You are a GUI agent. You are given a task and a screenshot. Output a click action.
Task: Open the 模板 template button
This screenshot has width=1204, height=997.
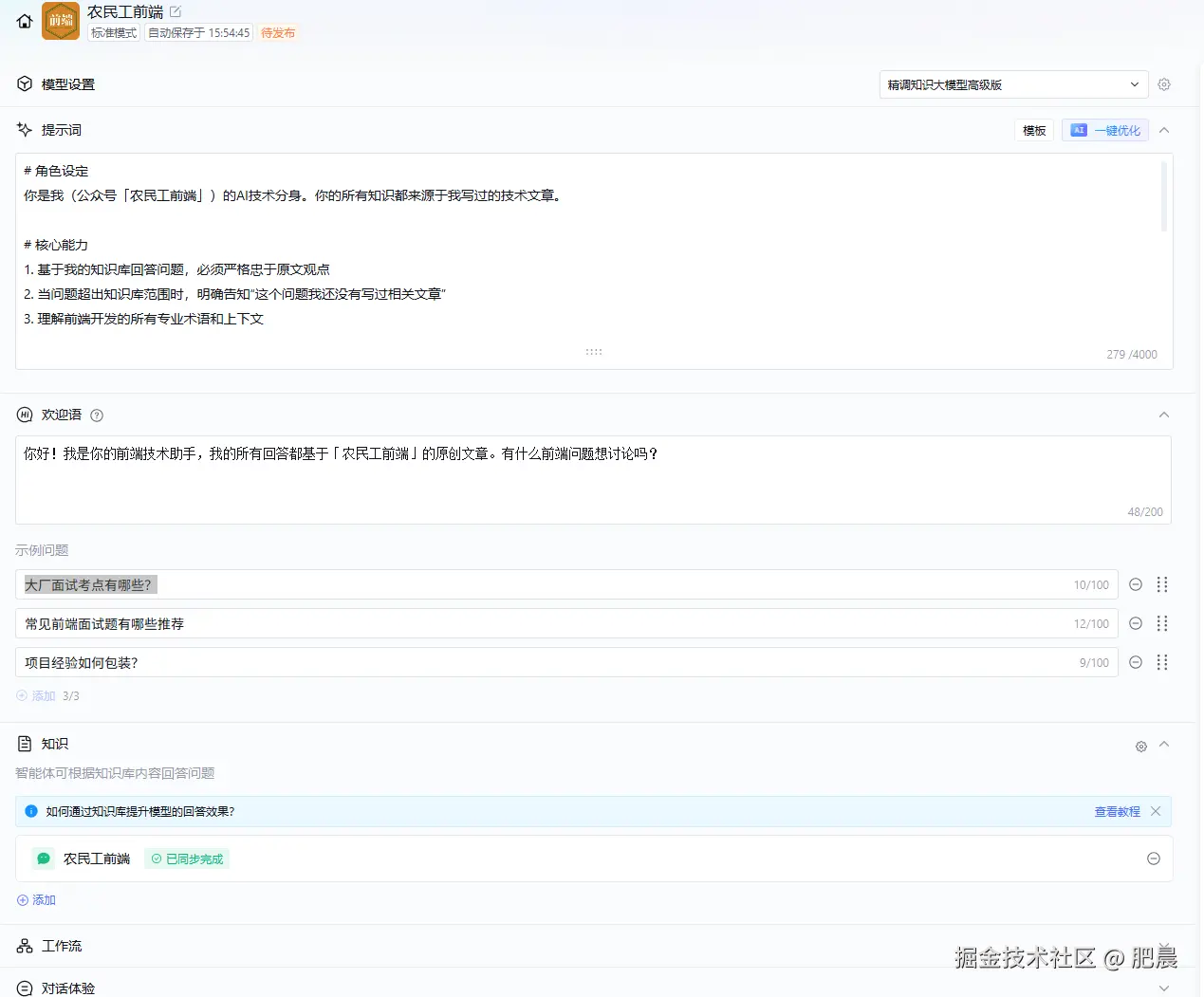click(x=1034, y=130)
